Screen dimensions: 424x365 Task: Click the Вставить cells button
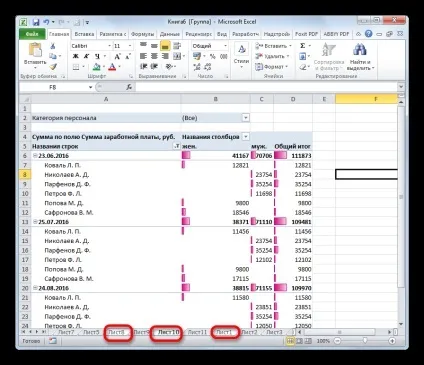[273, 46]
